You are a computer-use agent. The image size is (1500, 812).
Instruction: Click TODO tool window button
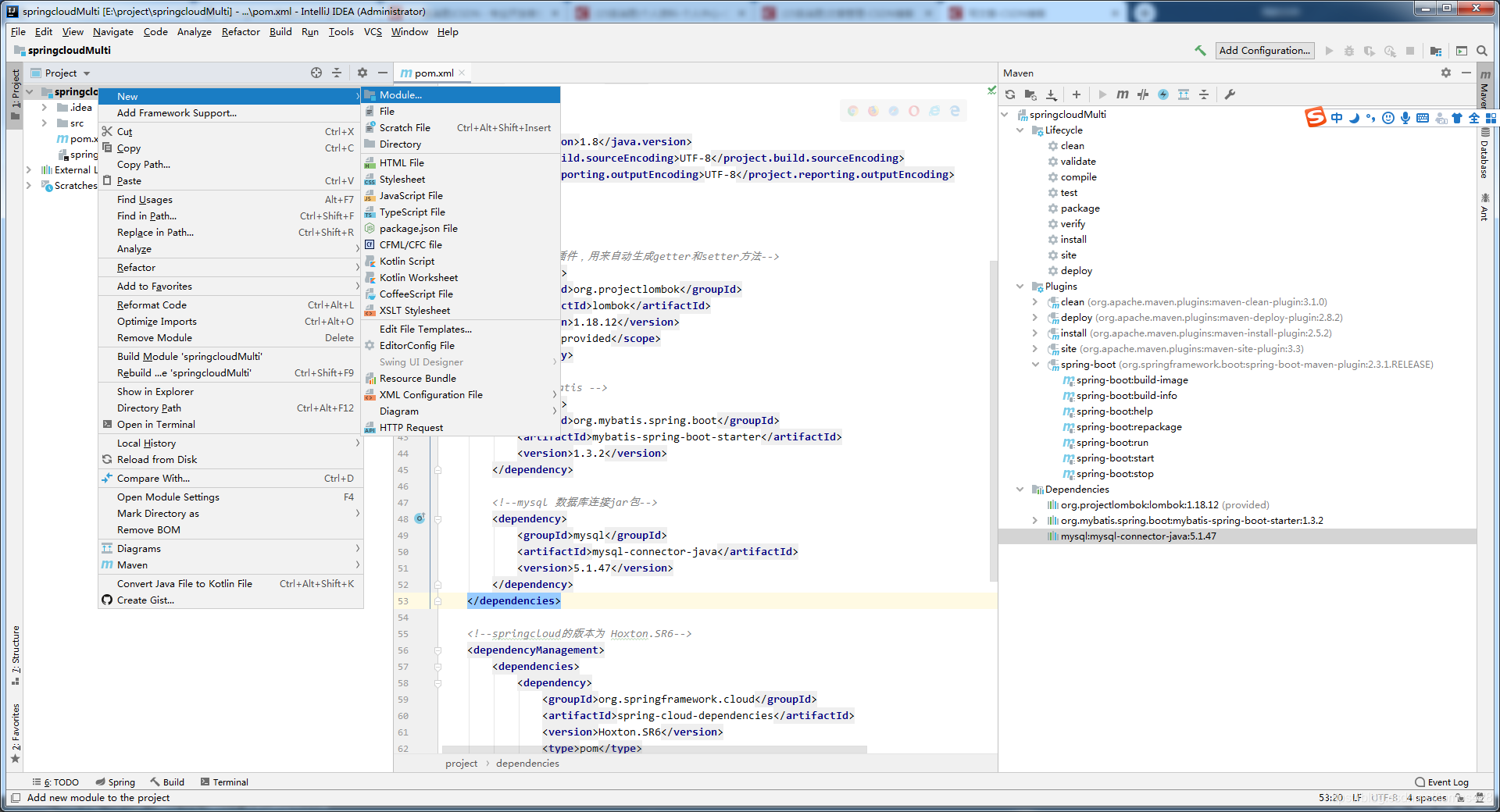coord(55,782)
